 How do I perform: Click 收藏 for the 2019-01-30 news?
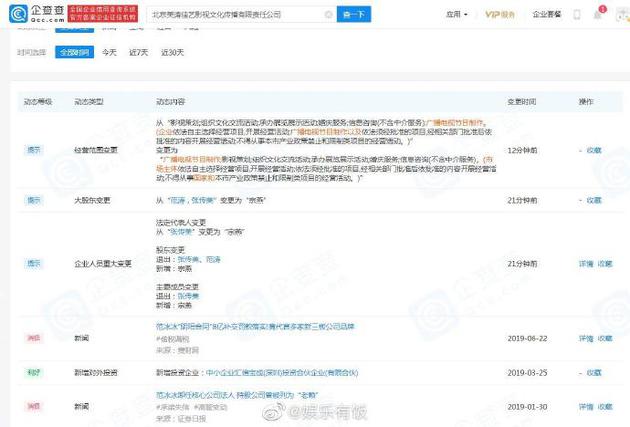pyautogui.click(x=605, y=407)
